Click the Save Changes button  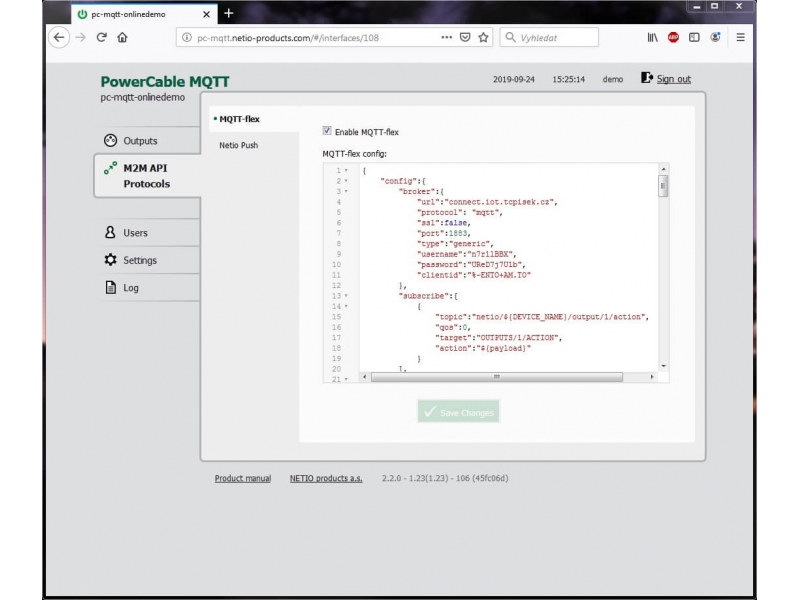point(458,411)
